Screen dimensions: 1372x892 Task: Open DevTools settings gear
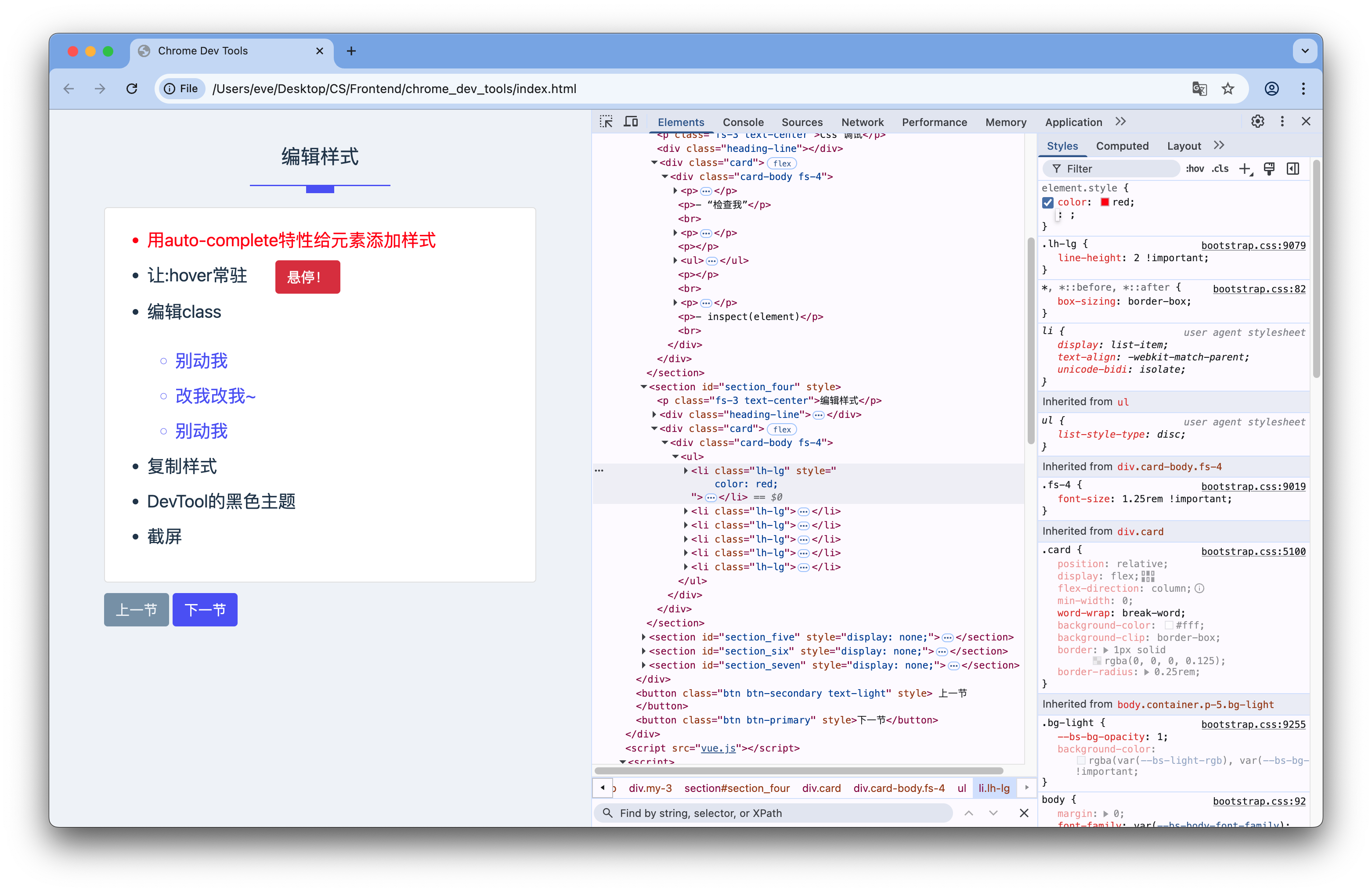coord(1257,122)
